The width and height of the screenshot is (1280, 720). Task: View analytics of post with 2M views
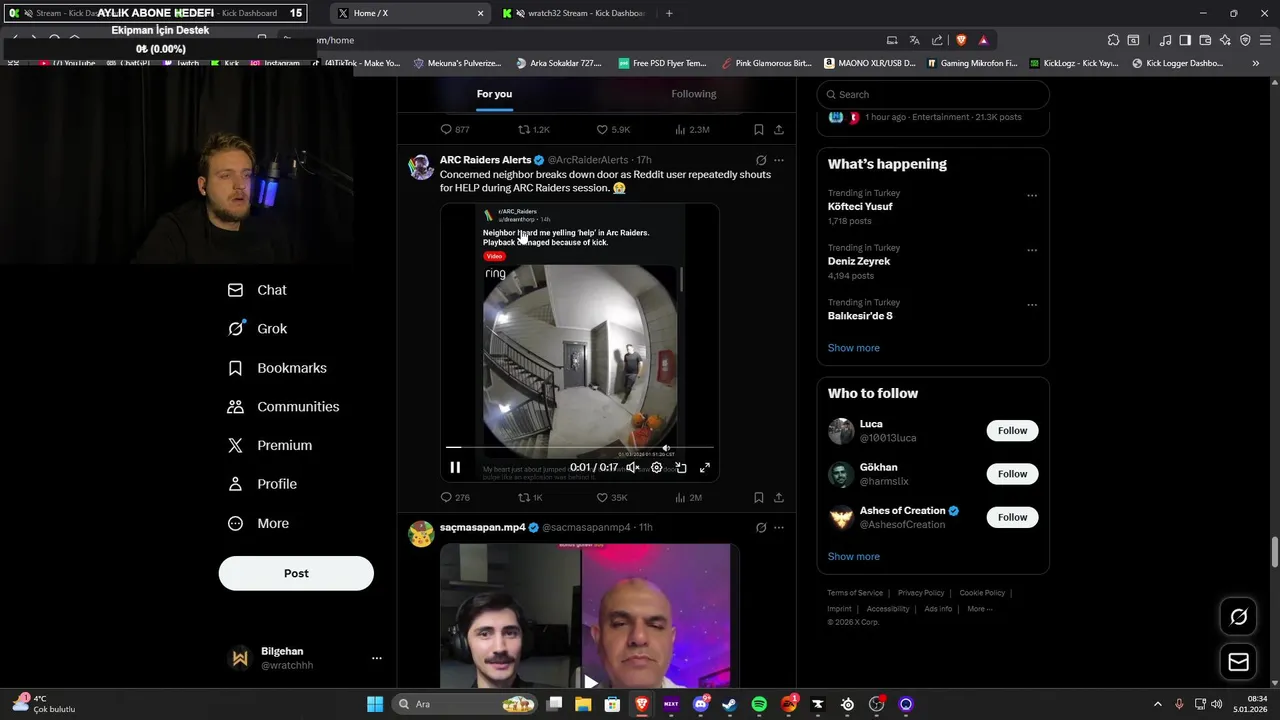(689, 497)
